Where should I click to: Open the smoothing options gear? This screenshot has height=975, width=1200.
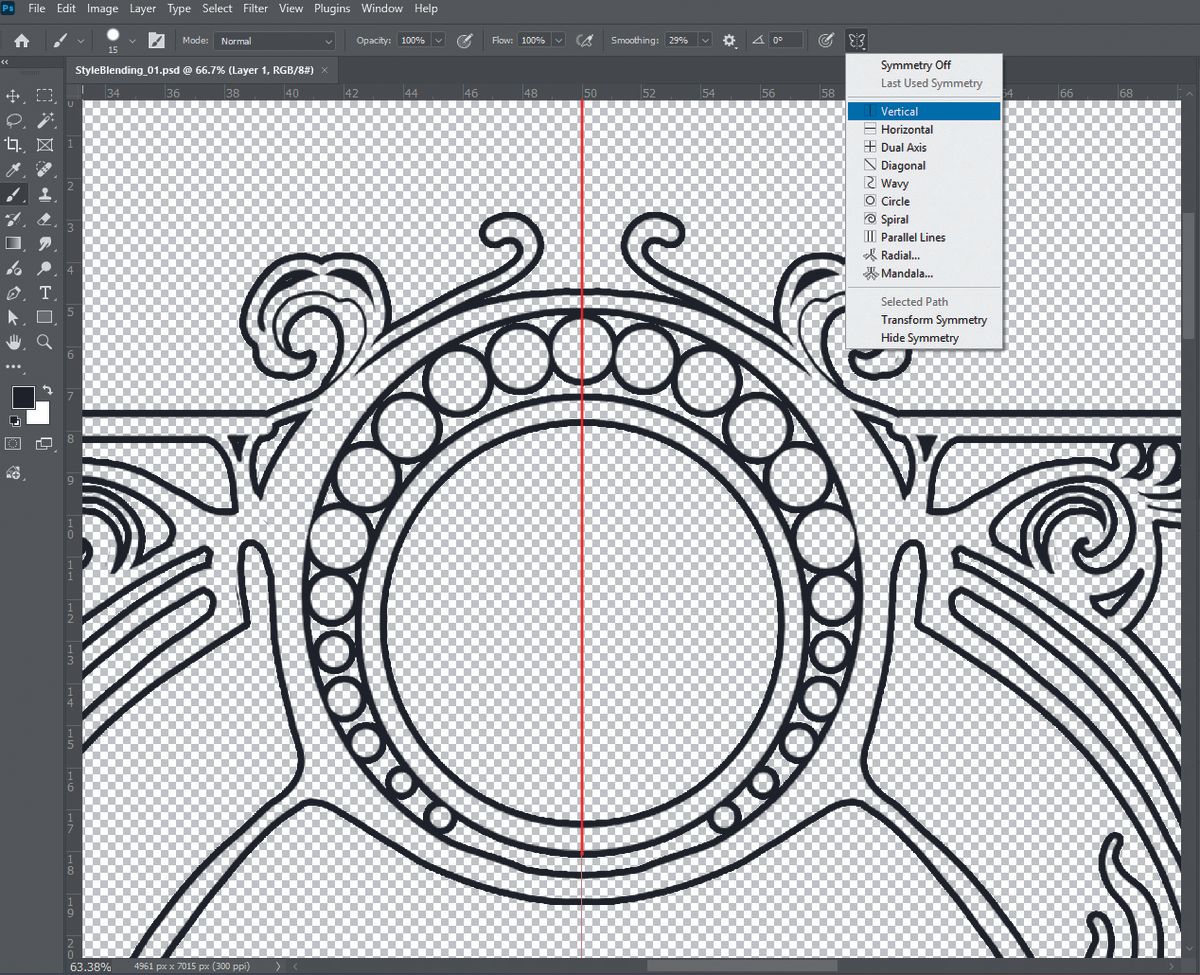click(x=730, y=41)
